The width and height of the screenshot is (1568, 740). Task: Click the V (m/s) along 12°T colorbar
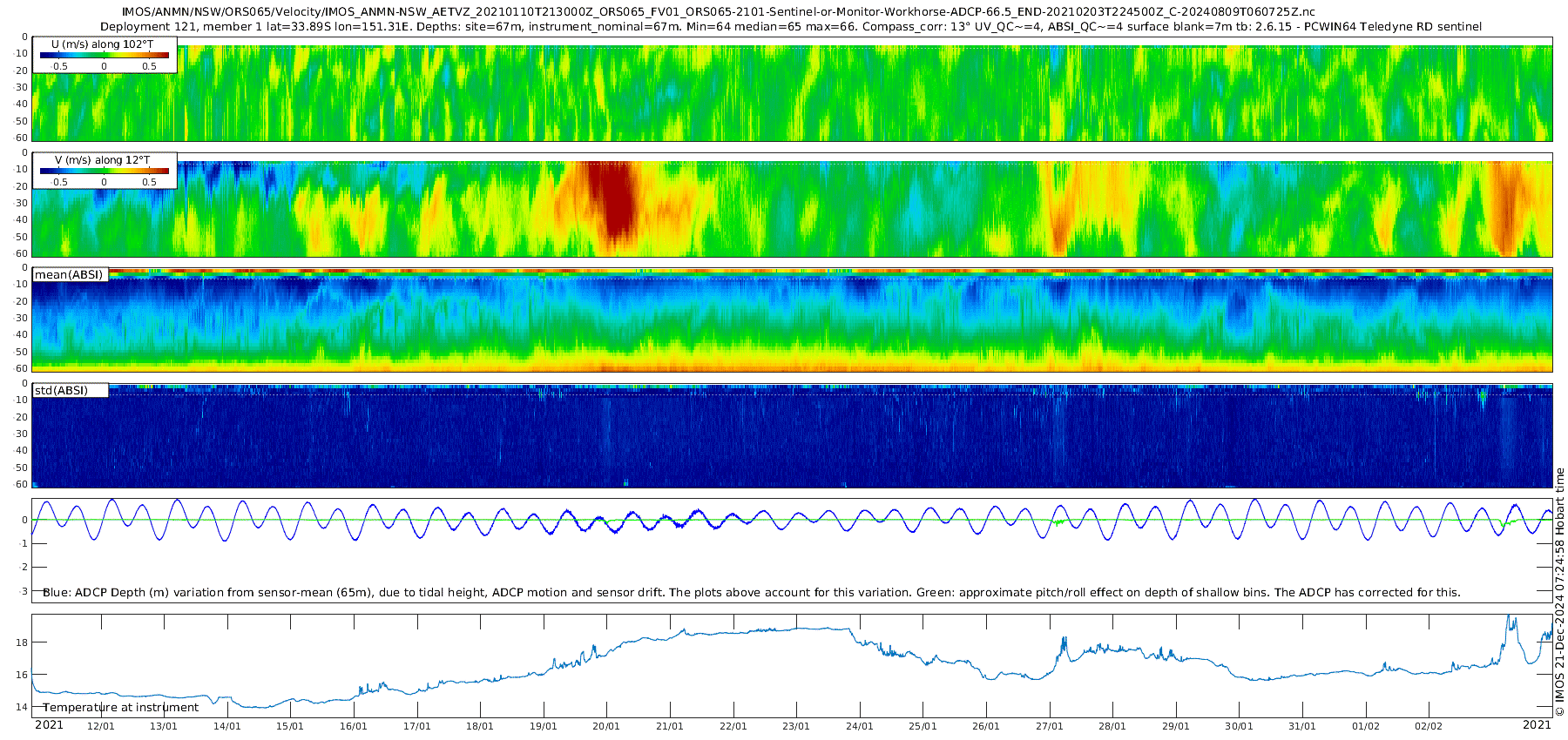tap(105, 172)
